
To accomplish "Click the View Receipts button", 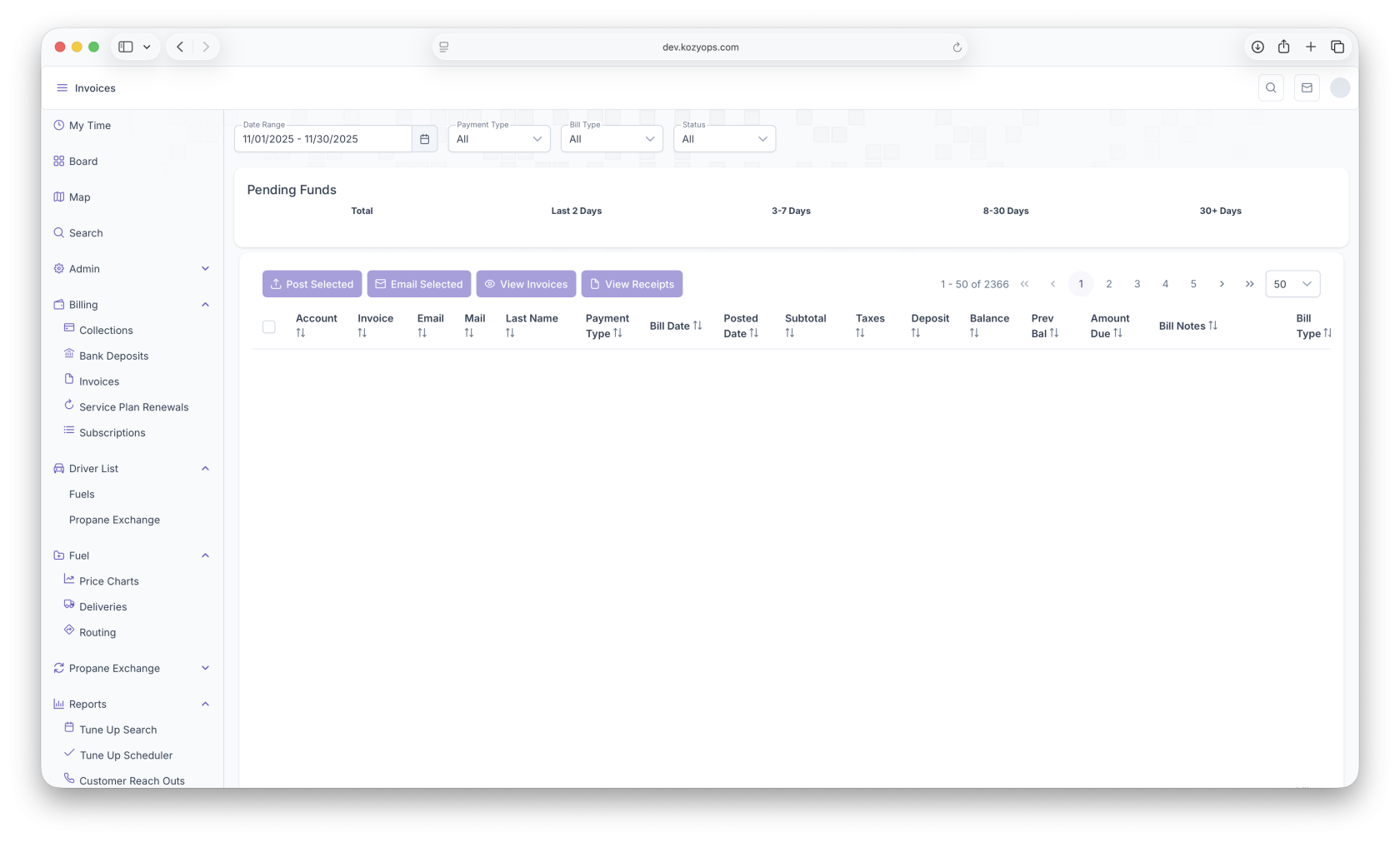I will [632, 284].
